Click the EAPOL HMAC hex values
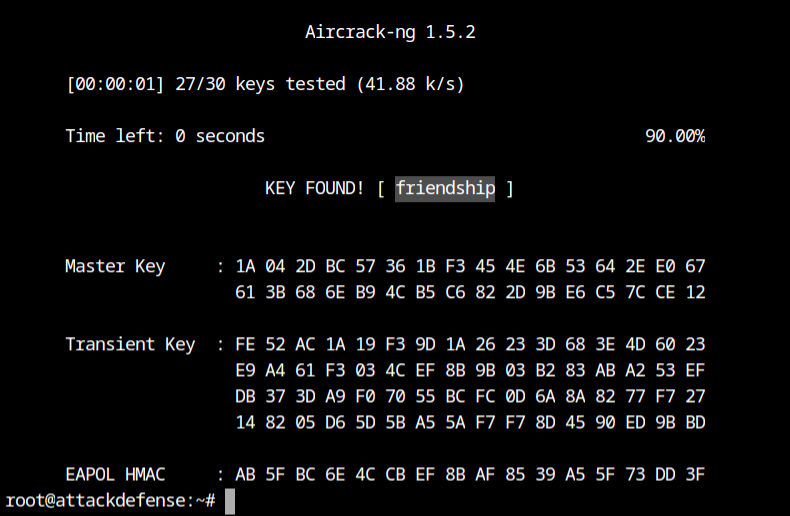This screenshot has width=790, height=516. (470, 474)
